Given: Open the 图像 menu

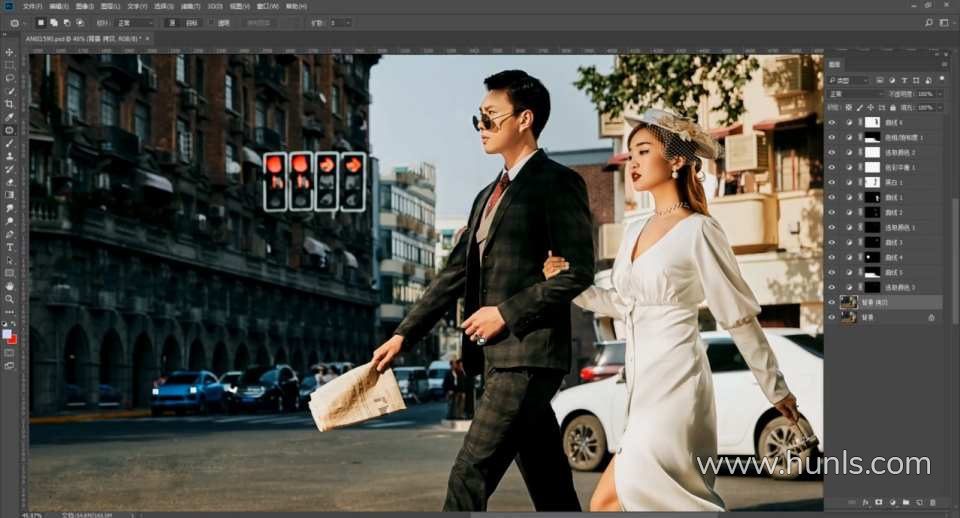Looking at the screenshot, I should coord(84,5).
